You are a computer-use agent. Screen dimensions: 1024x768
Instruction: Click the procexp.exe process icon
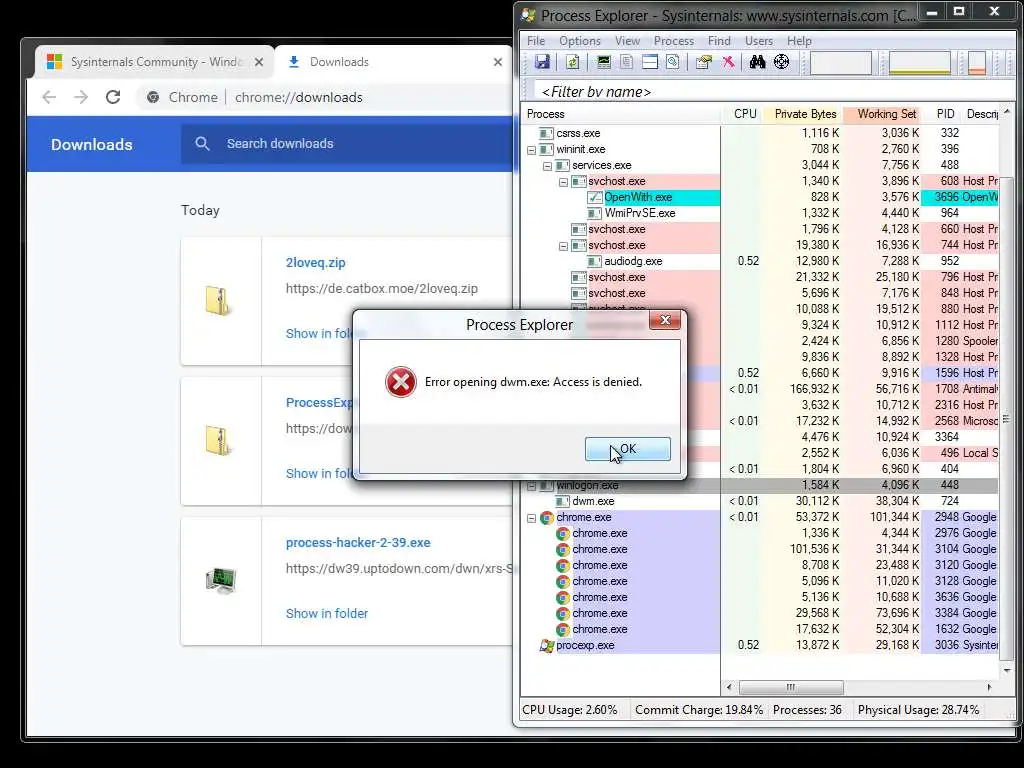pyautogui.click(x=547, y=645)
